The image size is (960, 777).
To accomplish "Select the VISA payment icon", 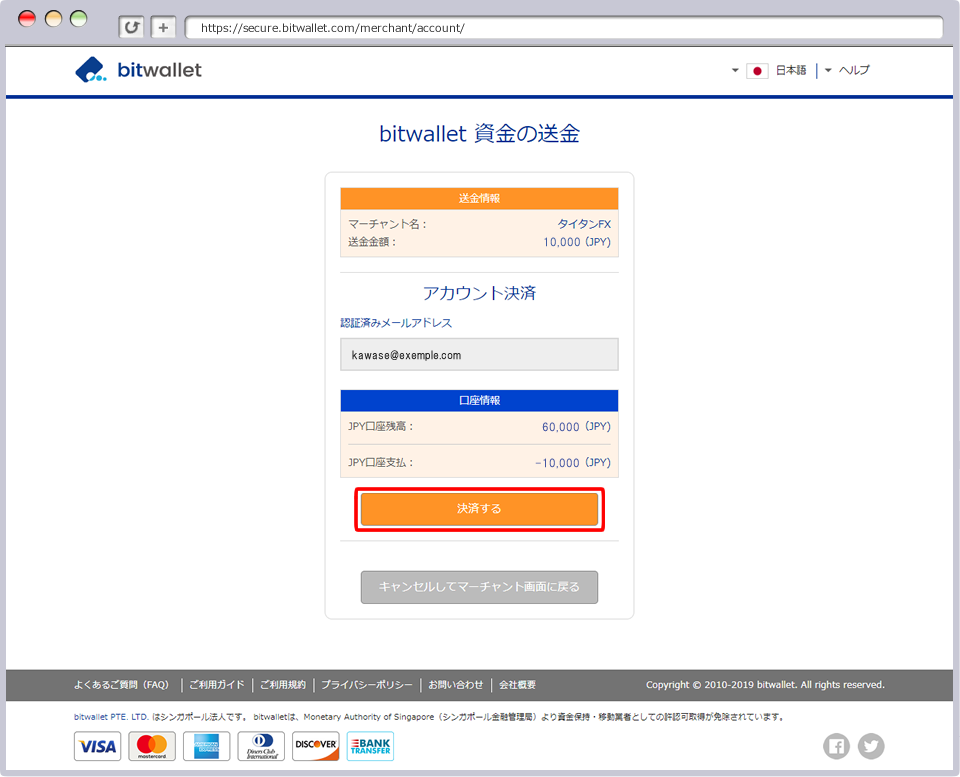I will pyautogui.click(x=97, y=746).
